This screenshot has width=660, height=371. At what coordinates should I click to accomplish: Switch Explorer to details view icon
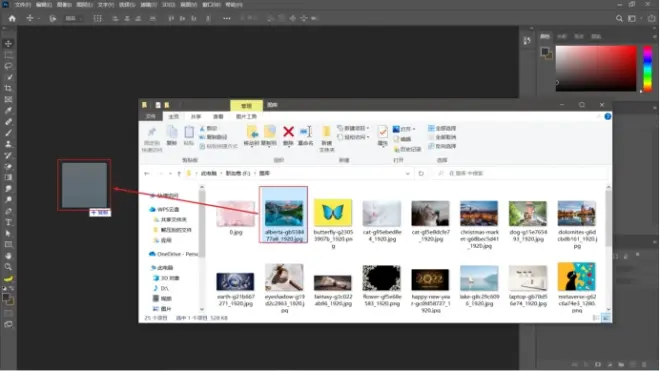point(596,318)
